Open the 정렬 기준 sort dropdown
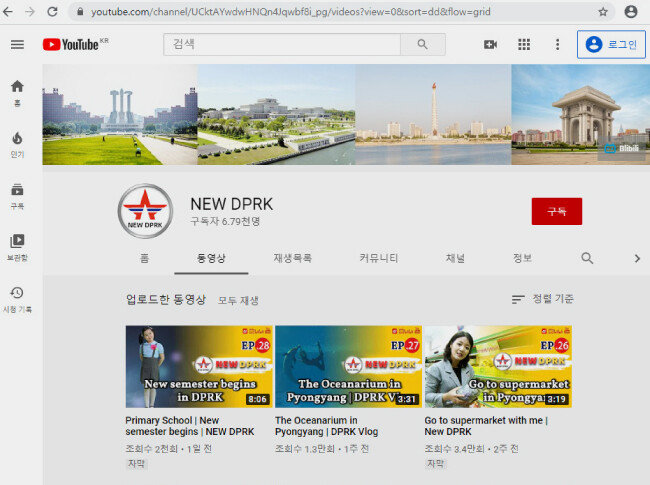The width and height of the screenshot is (650, 485). coord(543,299)
